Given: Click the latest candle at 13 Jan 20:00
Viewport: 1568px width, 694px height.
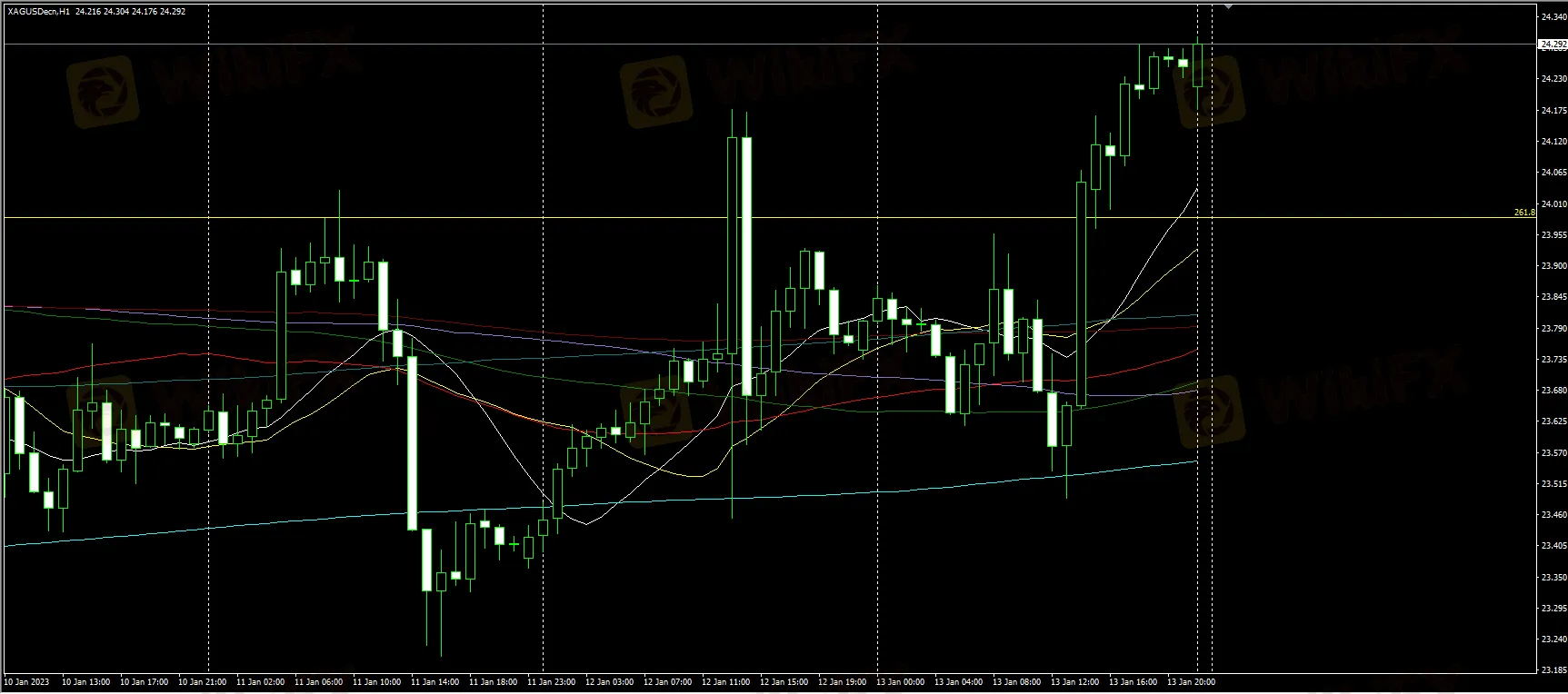Looking at the screenshot, I should pos(1198,65).
